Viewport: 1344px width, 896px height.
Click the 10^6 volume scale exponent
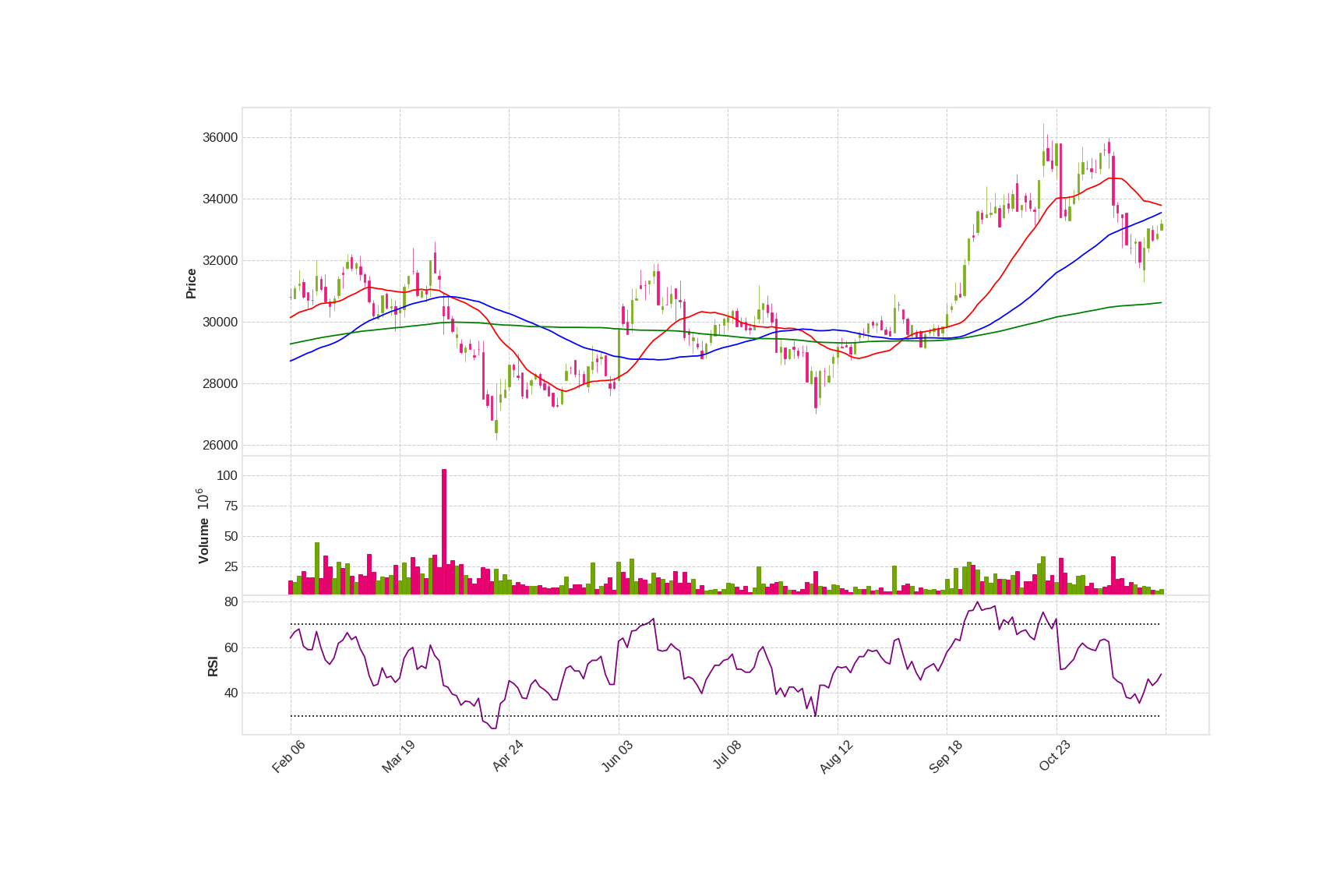(x=203, y=499)
